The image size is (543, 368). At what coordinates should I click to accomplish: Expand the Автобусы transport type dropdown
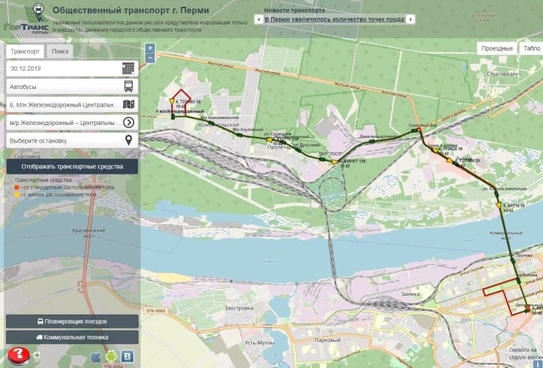[x=72, y=86]
